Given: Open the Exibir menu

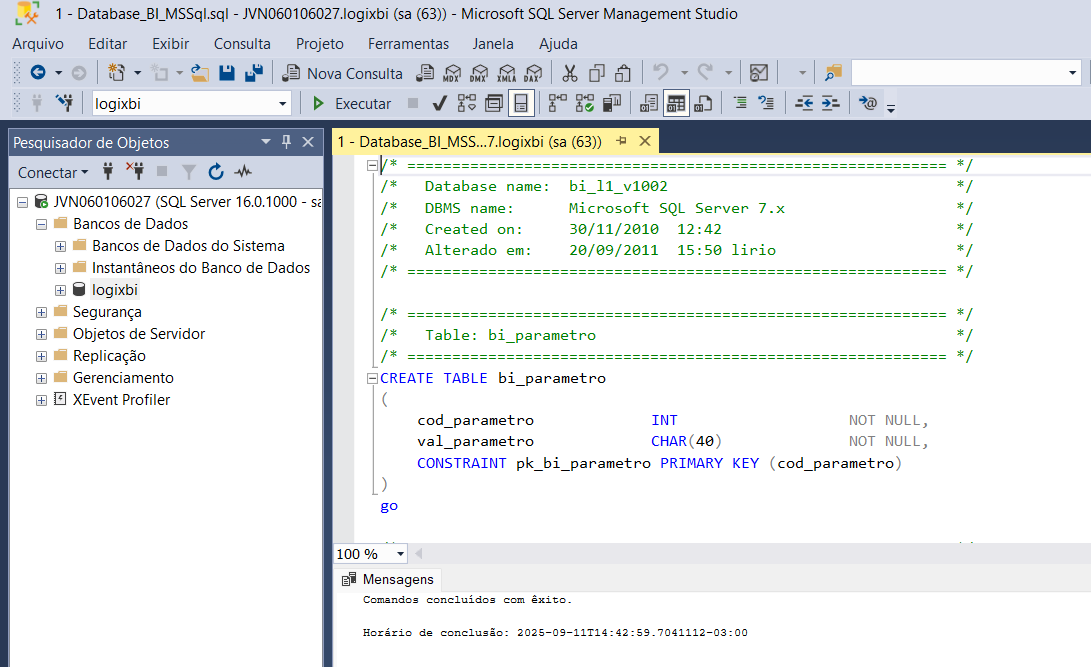Looking at the screenshot, I should pos(170,44).
